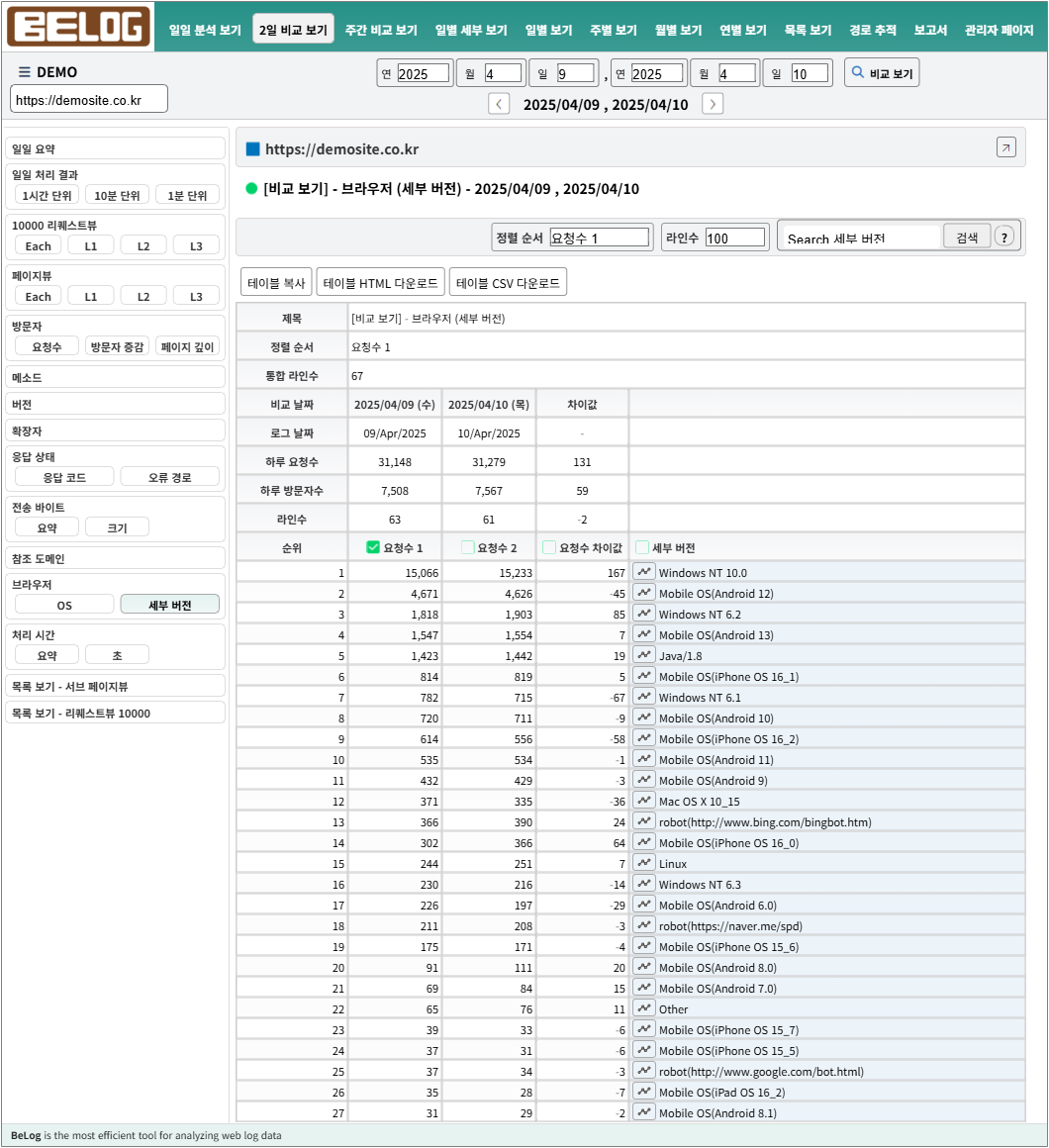
Task: Click the help question mark button
Action: 1004,238
